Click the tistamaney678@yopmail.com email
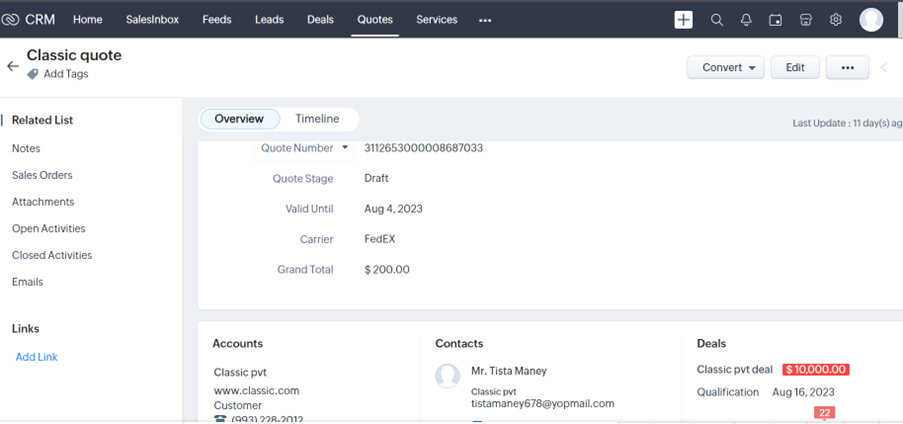The width and height of the screenshot is (903, 424). click(542, 403)
